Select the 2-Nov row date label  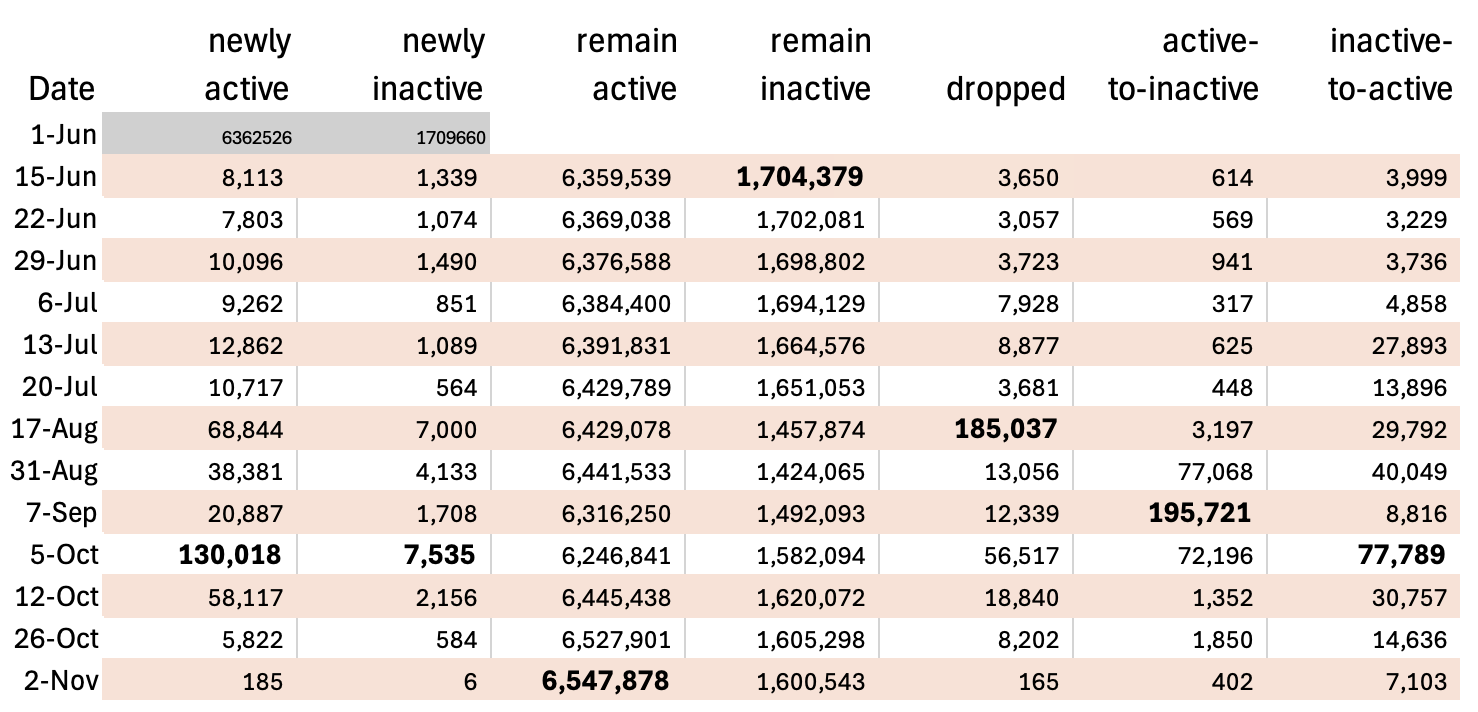tap(61, 681)
